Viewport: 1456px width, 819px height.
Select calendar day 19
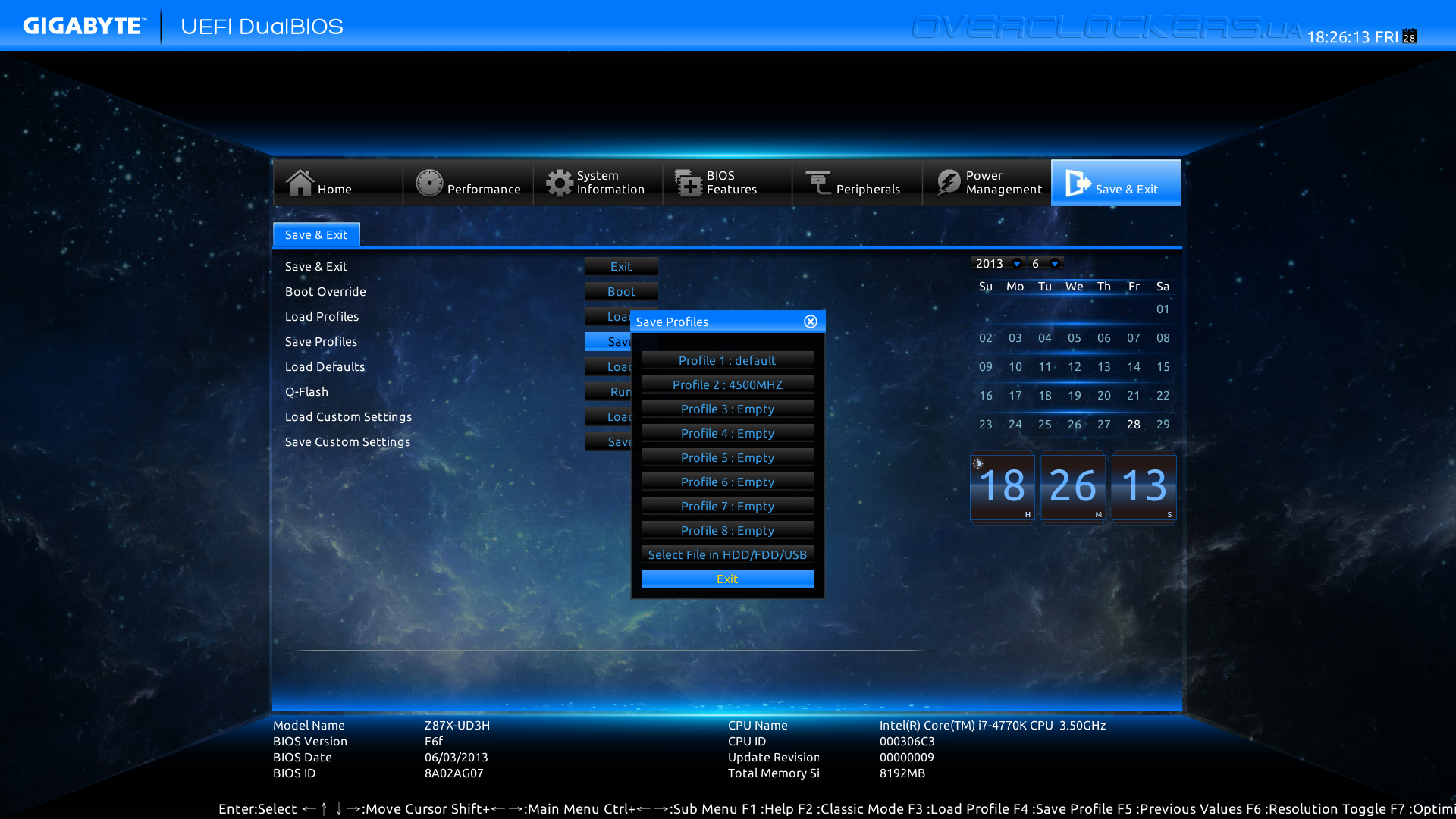(x=1075, y=396)
